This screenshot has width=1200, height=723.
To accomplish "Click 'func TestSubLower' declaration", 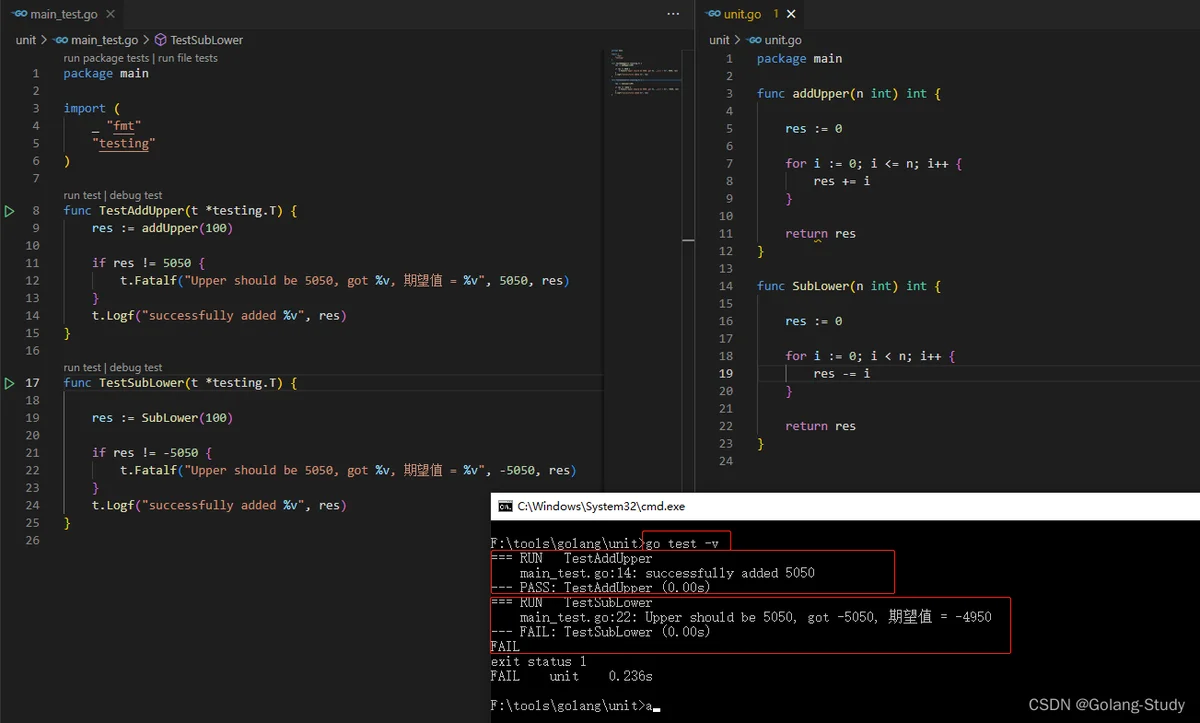I will tap(180, 383).
